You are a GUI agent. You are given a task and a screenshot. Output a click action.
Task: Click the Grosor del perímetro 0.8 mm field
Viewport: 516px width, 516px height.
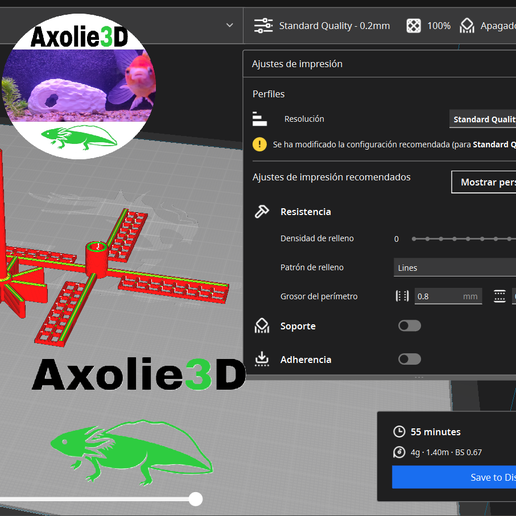[x=448, y=296]
